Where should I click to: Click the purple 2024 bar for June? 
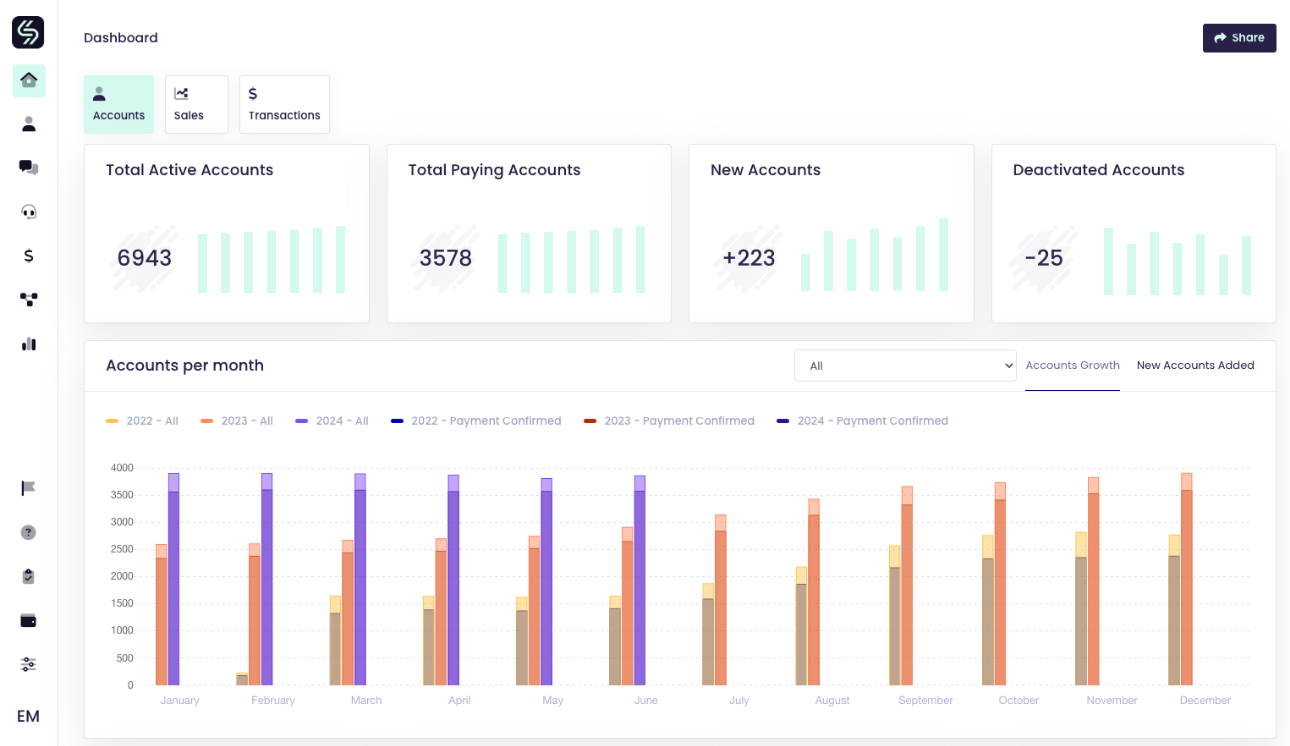point(640,580)
